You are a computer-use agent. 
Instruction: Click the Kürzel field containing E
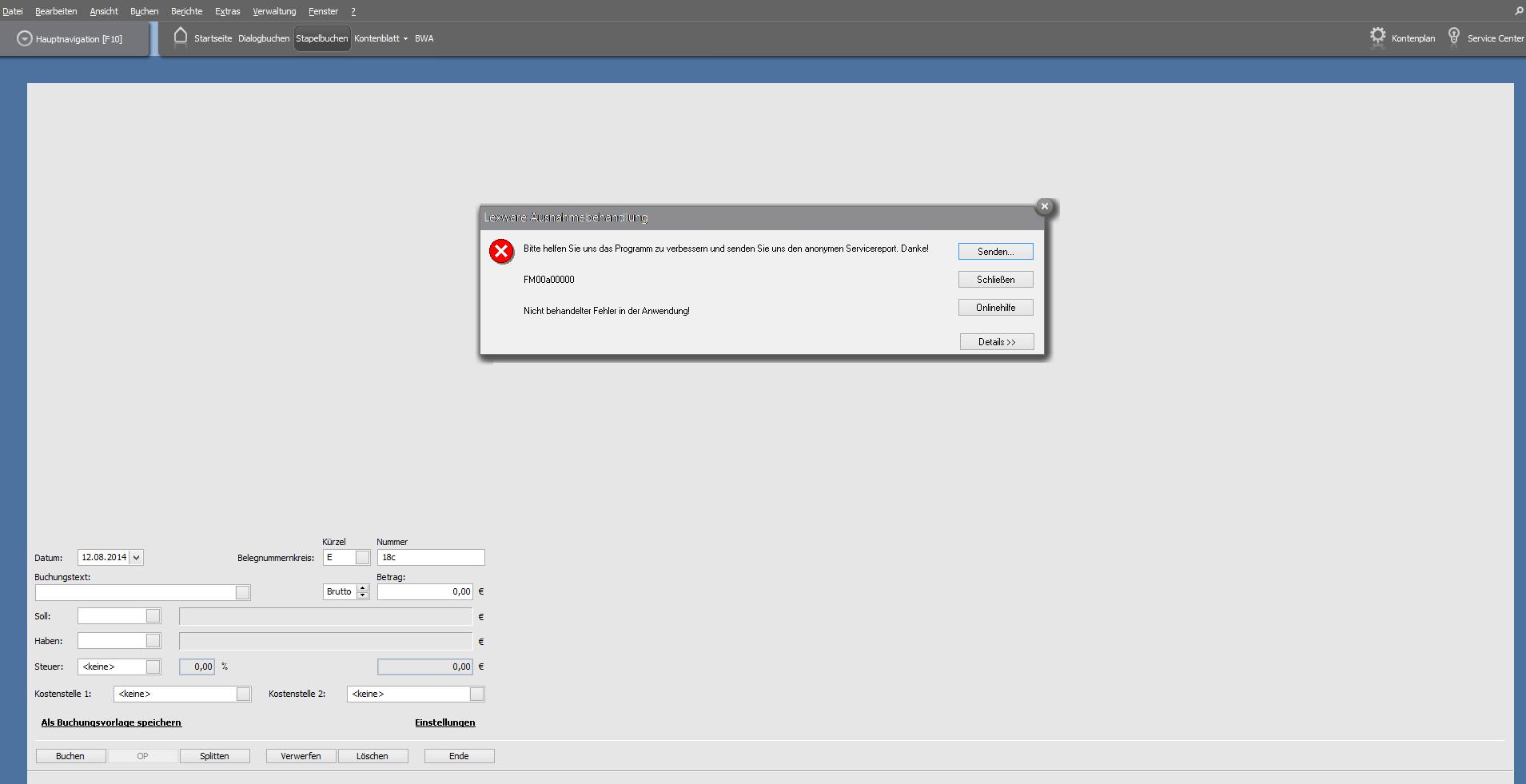(x=339, y=558)
